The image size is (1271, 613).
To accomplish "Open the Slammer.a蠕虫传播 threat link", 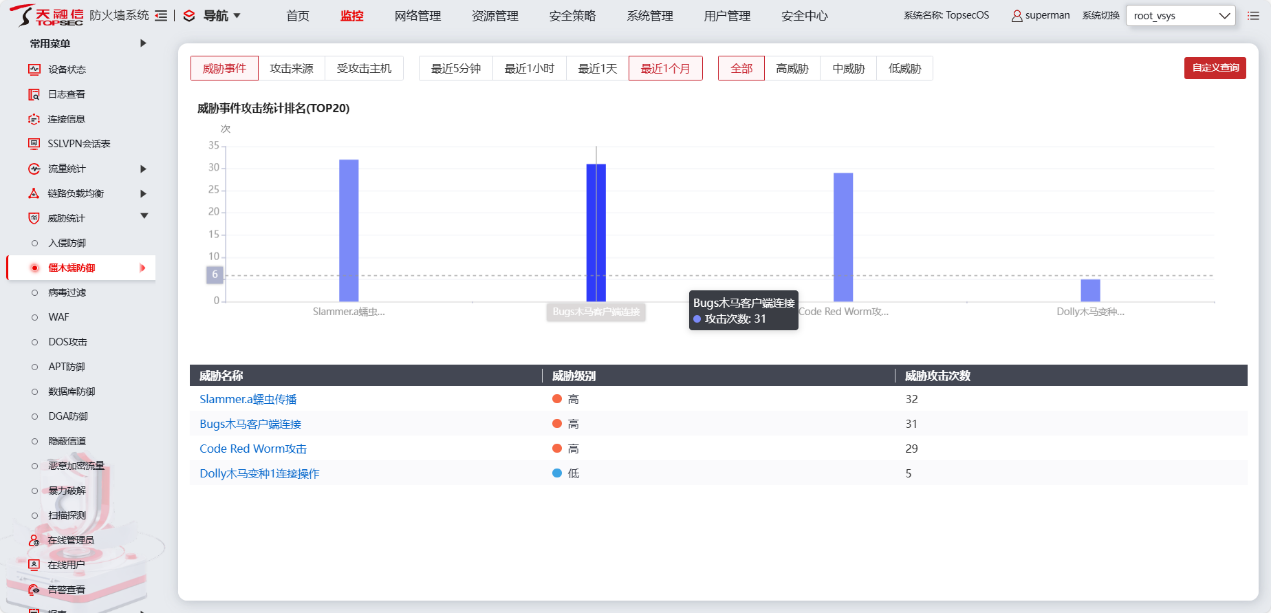I will point(248,399).
